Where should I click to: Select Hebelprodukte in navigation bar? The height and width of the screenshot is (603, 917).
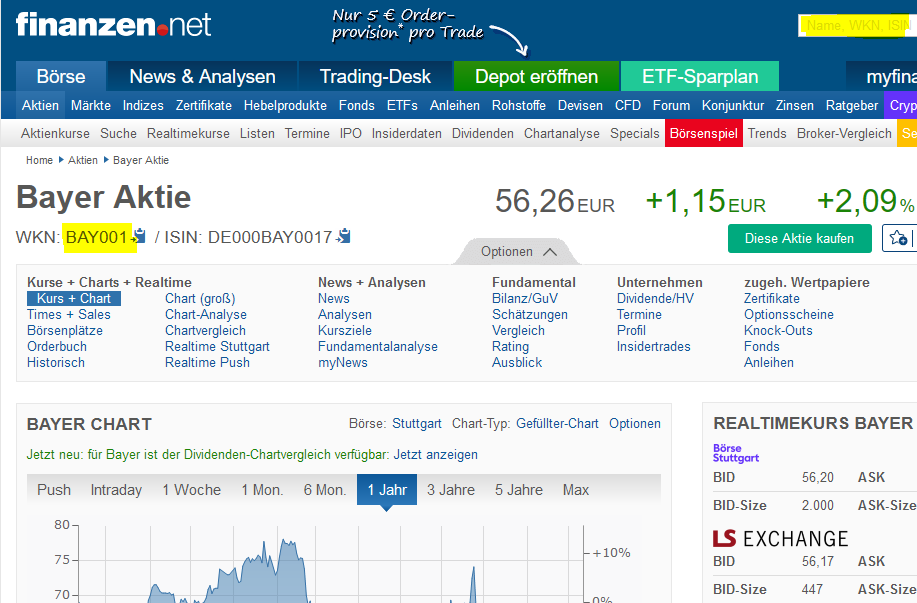285,105
